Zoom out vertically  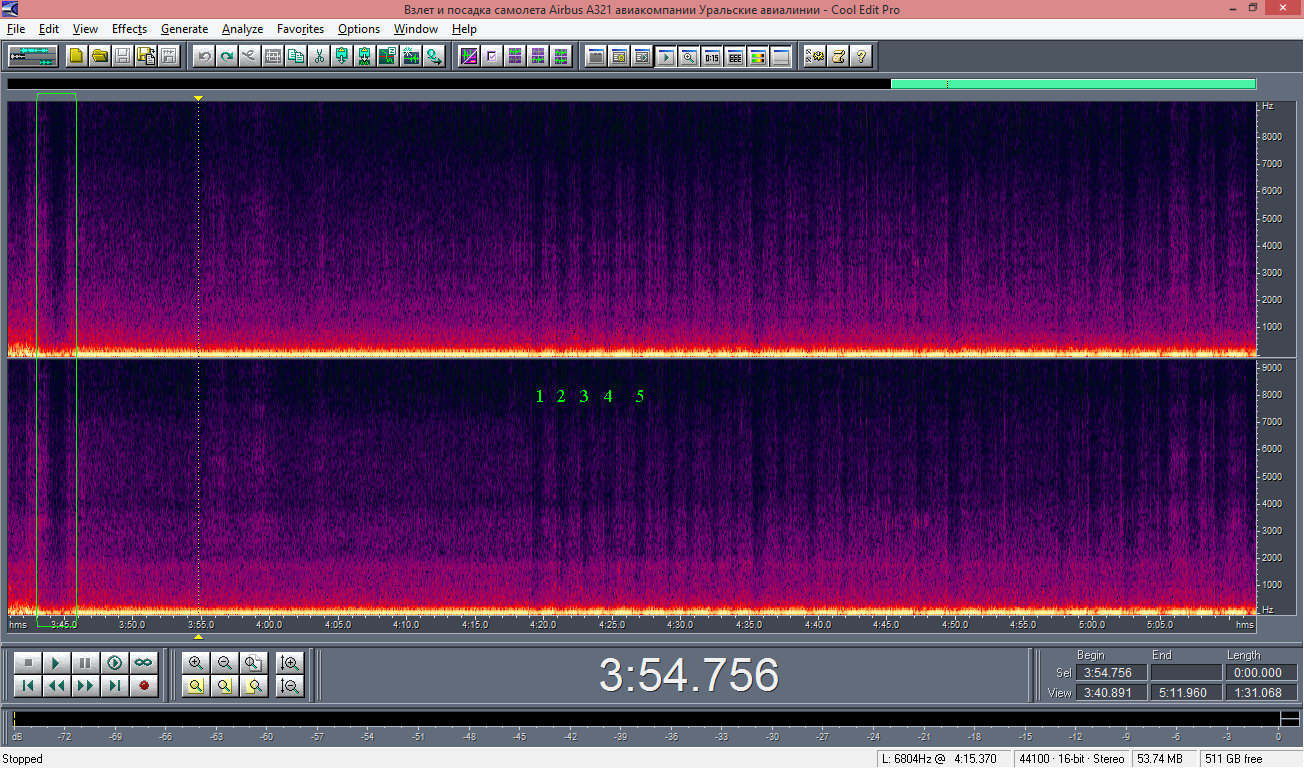coord(290,686)
